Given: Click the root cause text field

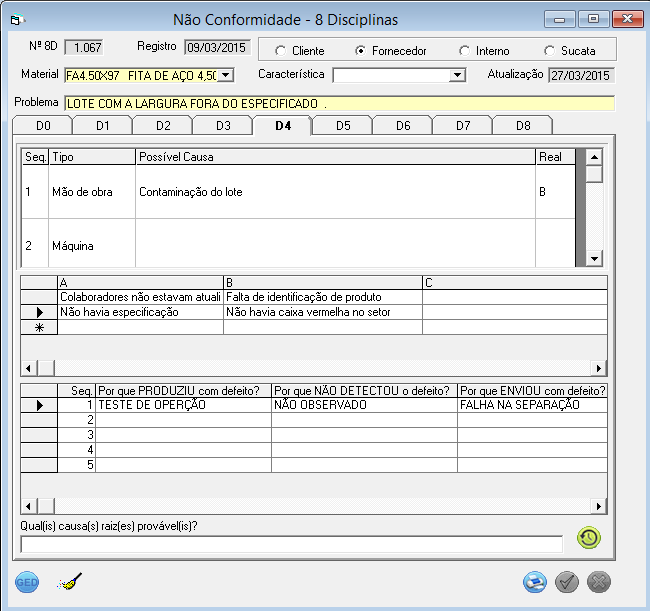Looking at the screenshot, I should click(291, 544).
